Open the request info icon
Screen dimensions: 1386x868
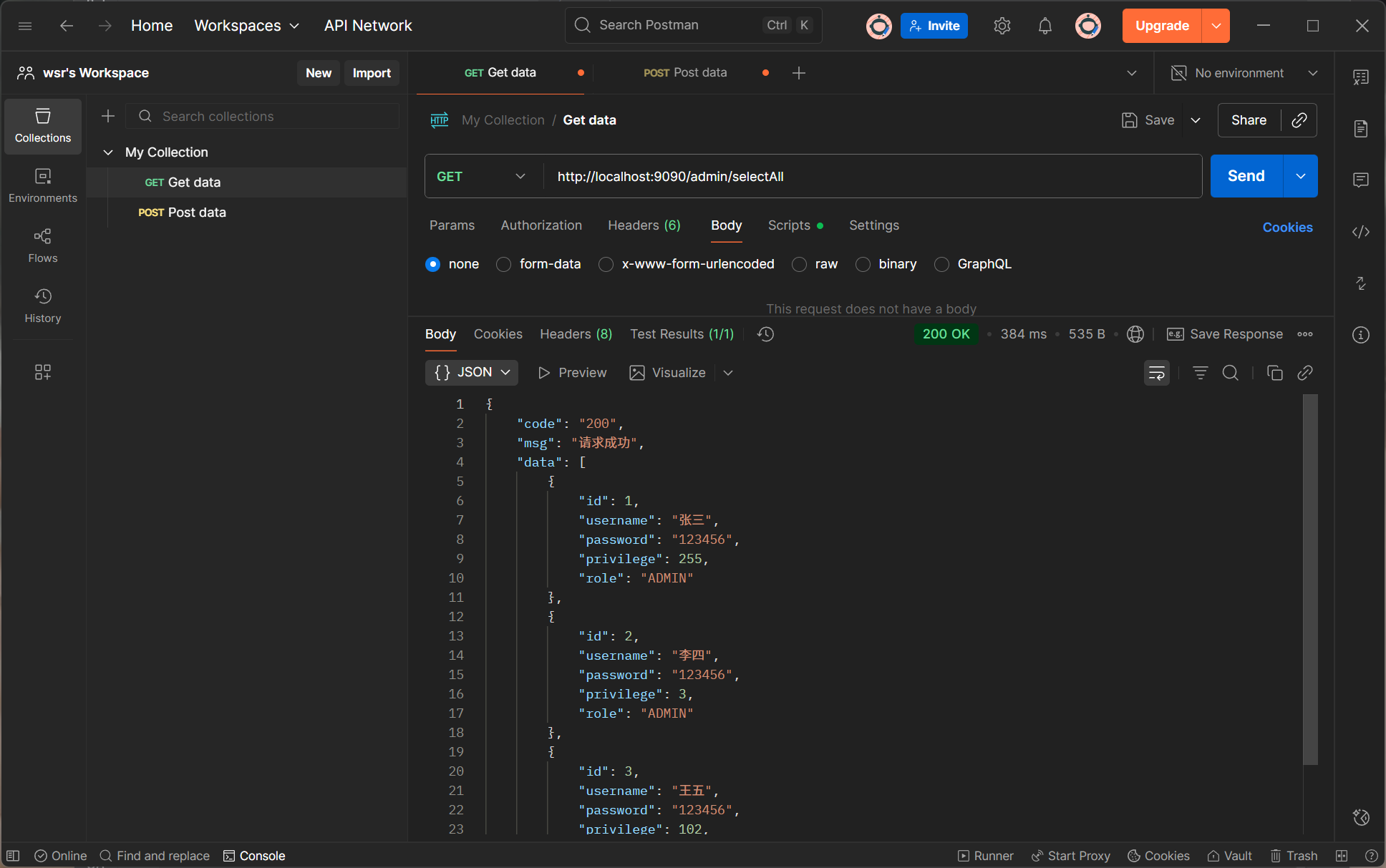click(x=1361, y=335)
